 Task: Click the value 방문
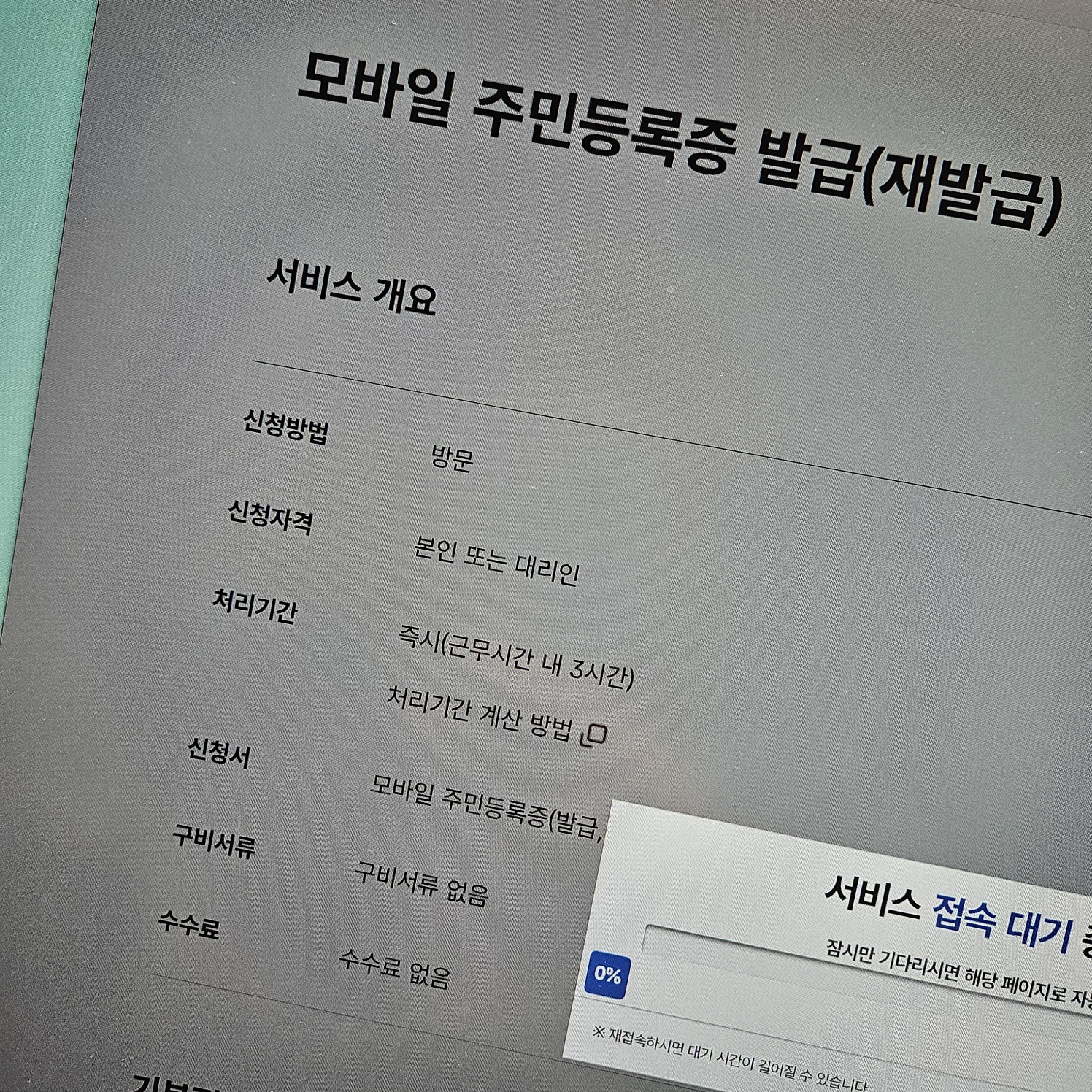point(453,458)
